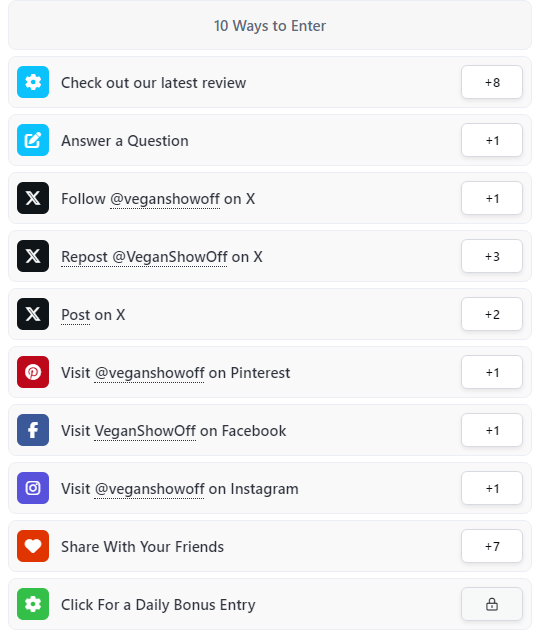Screen dimensions: 540x636
Task: Click the lock button on Daily Bonus Entry
Action: [492, 604]
